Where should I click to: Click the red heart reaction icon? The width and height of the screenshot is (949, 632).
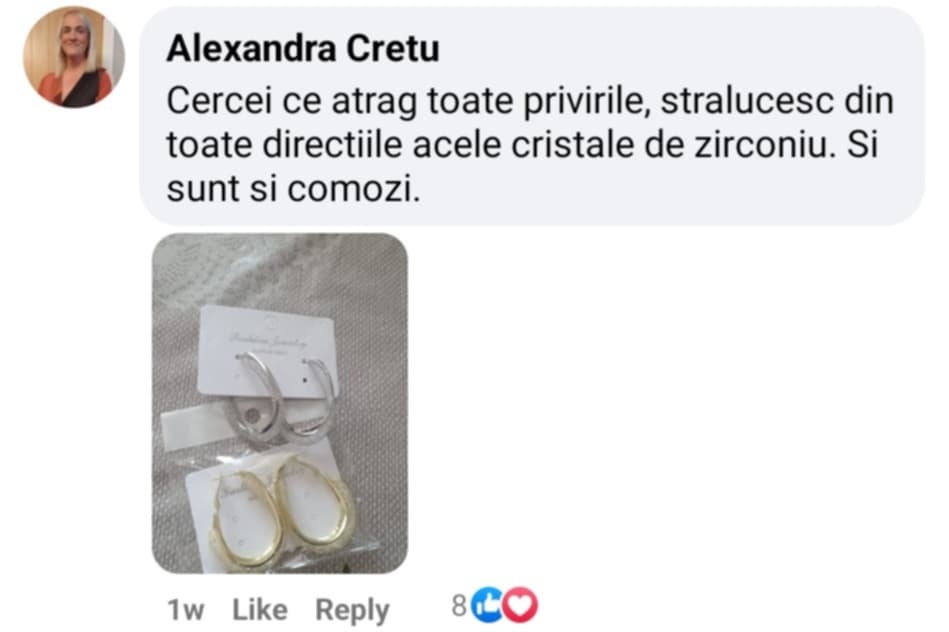coord(520,605)
